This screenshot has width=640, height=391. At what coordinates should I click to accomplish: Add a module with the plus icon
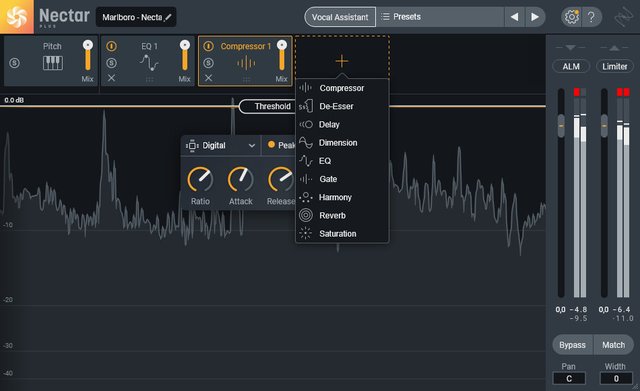pos(342,61)
